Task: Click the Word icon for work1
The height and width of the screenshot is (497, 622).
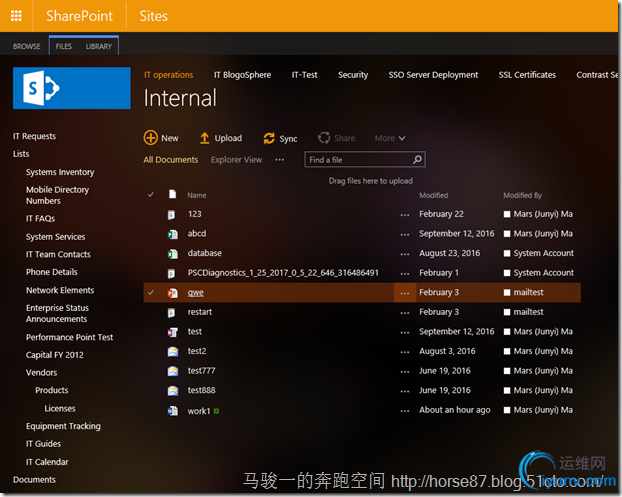Action: point(173,411)
